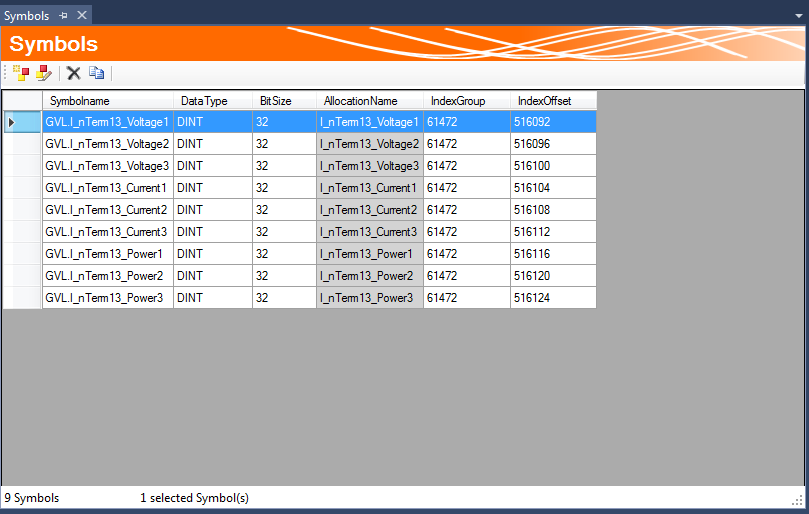The height and width of the screenshot is (514, 809).
Task: Click index offset value 516124
Action: click(x=554, y=298)
